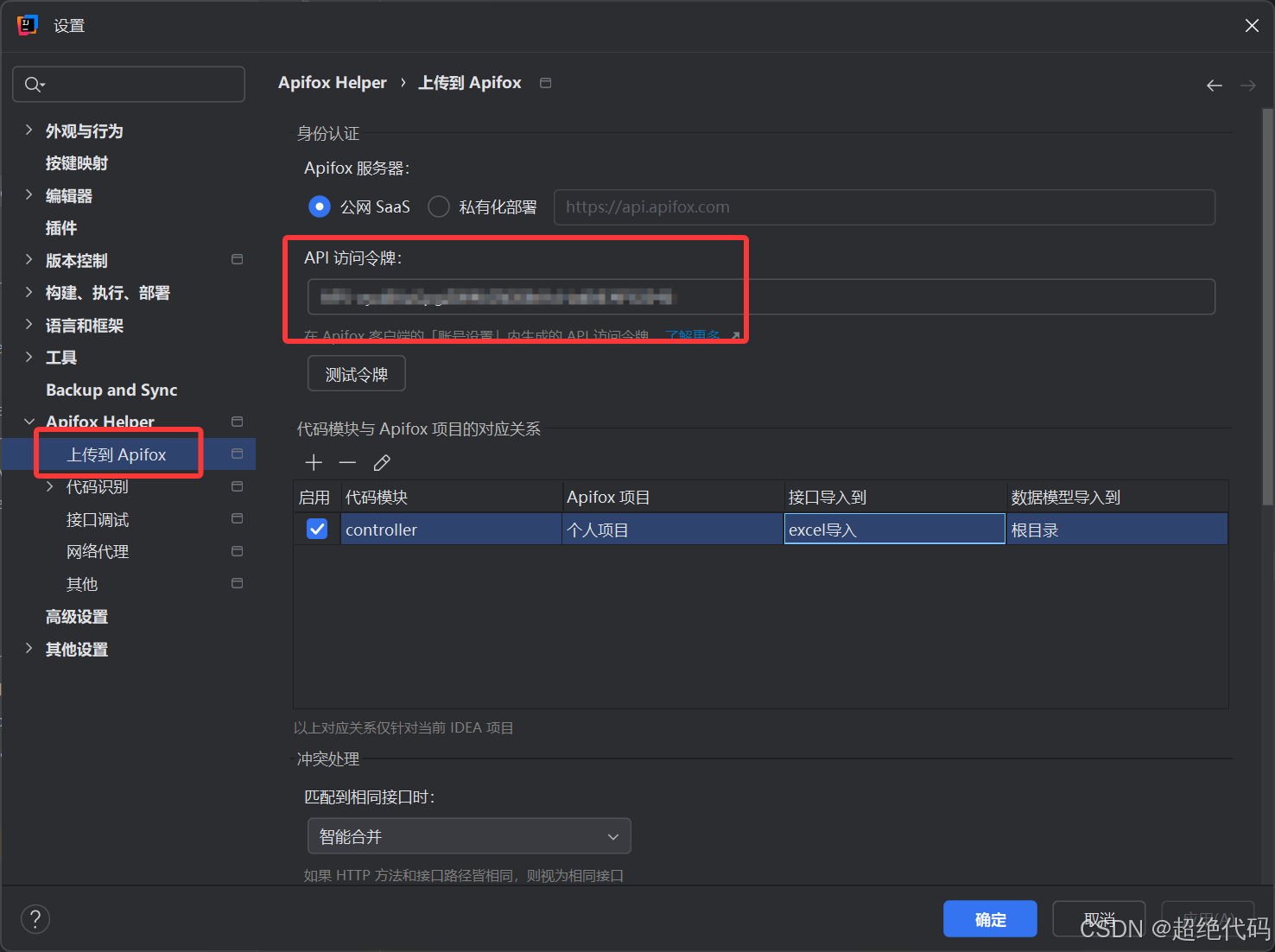This screenshot has width=1275, height=952.
Task: Select the 上传到 Apifox settings item
Action: coord(117,454)
